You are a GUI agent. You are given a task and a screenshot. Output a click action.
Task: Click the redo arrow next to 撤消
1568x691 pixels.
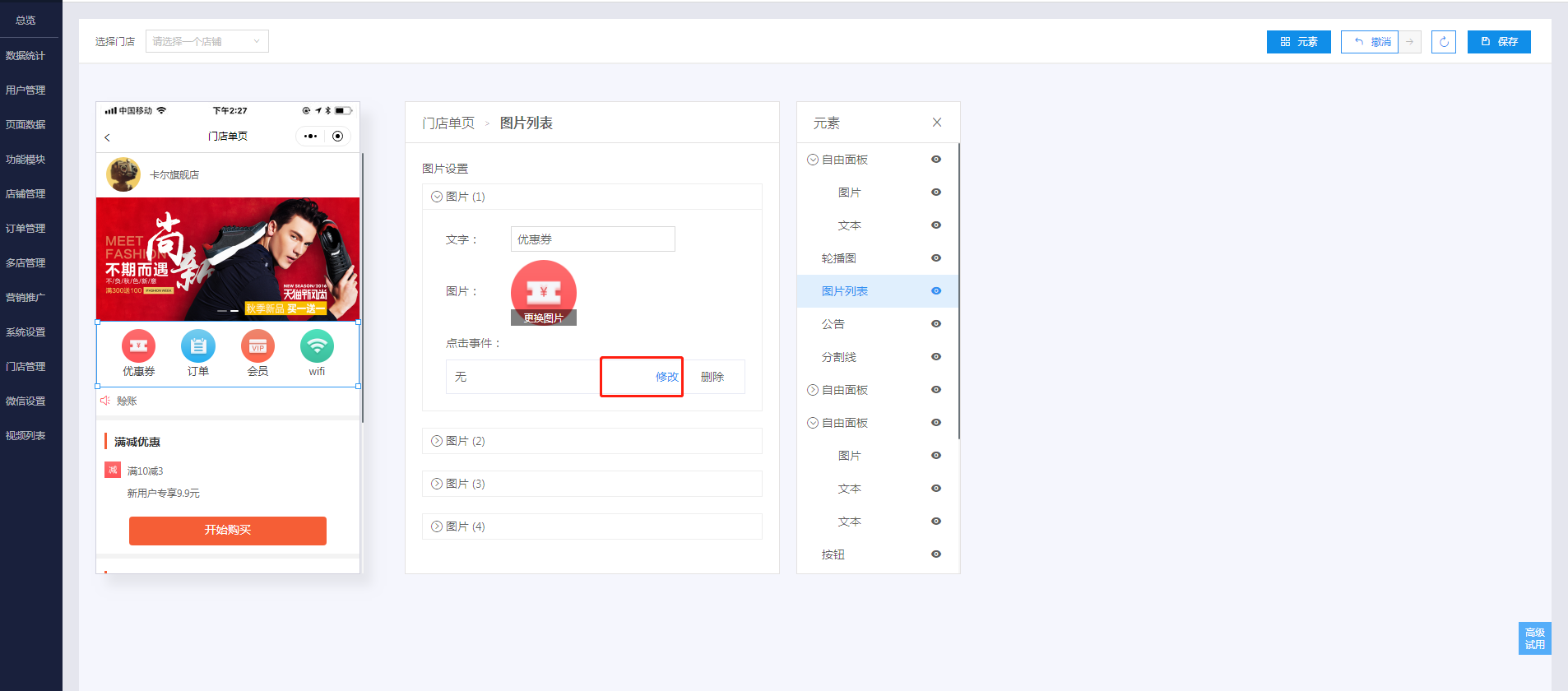point(1410,42)
